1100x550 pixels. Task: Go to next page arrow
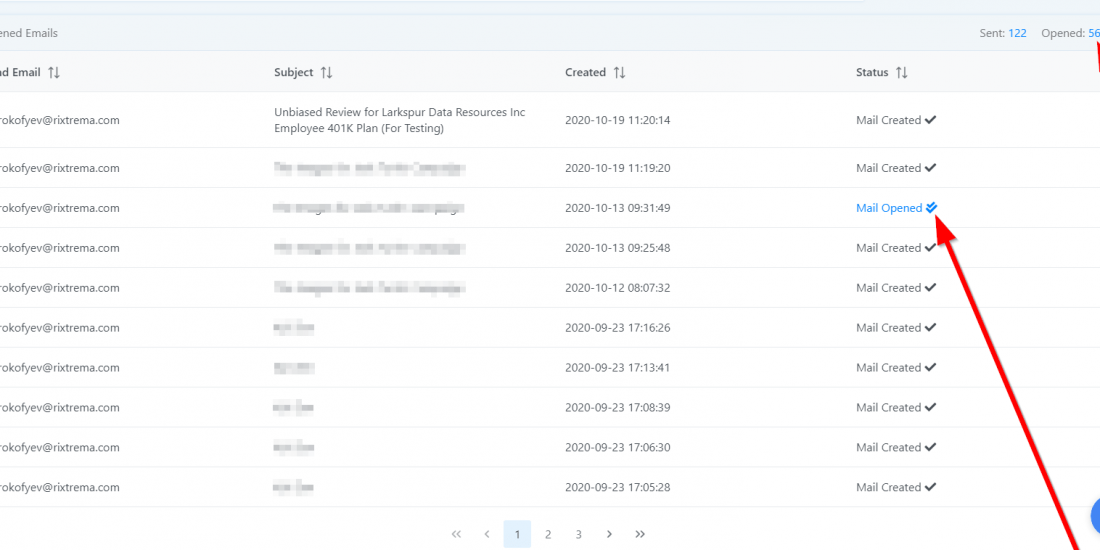tap(609, 534)
